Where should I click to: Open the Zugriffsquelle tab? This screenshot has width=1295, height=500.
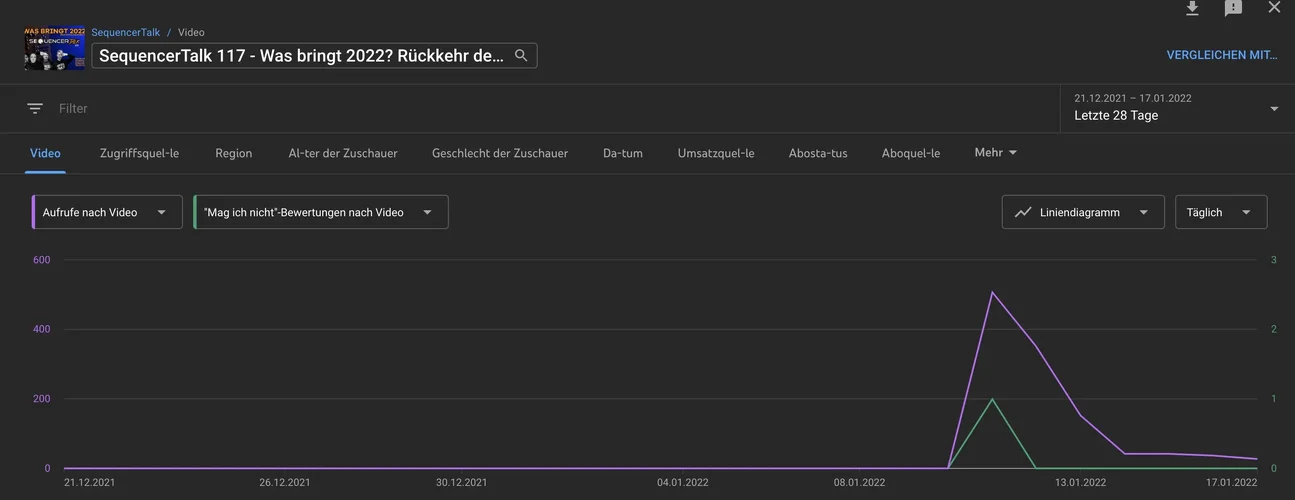(x=139, y=153)
